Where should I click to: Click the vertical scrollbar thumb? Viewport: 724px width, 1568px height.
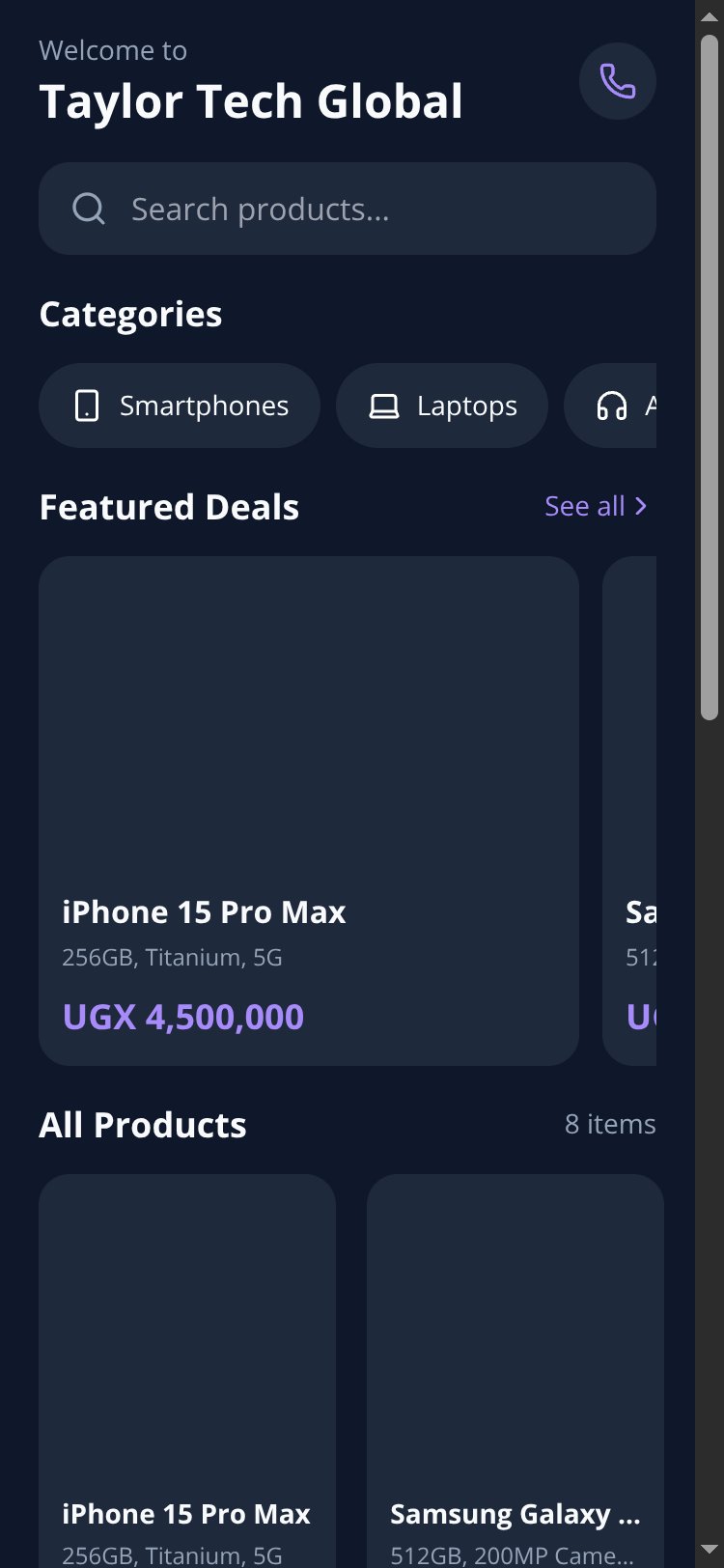pyautogui.click(x=710, y=378)
